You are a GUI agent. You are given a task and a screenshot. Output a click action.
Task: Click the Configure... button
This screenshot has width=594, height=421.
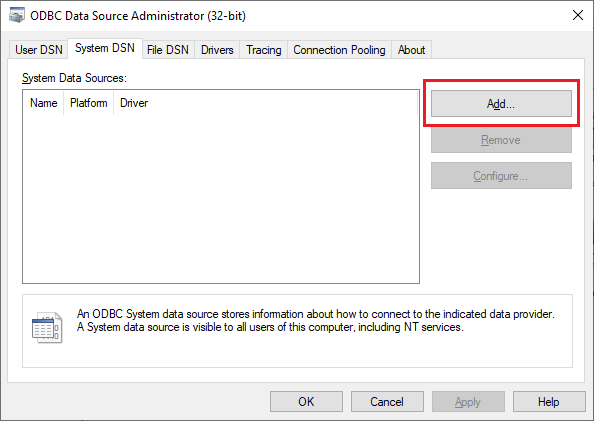[501, 176]
